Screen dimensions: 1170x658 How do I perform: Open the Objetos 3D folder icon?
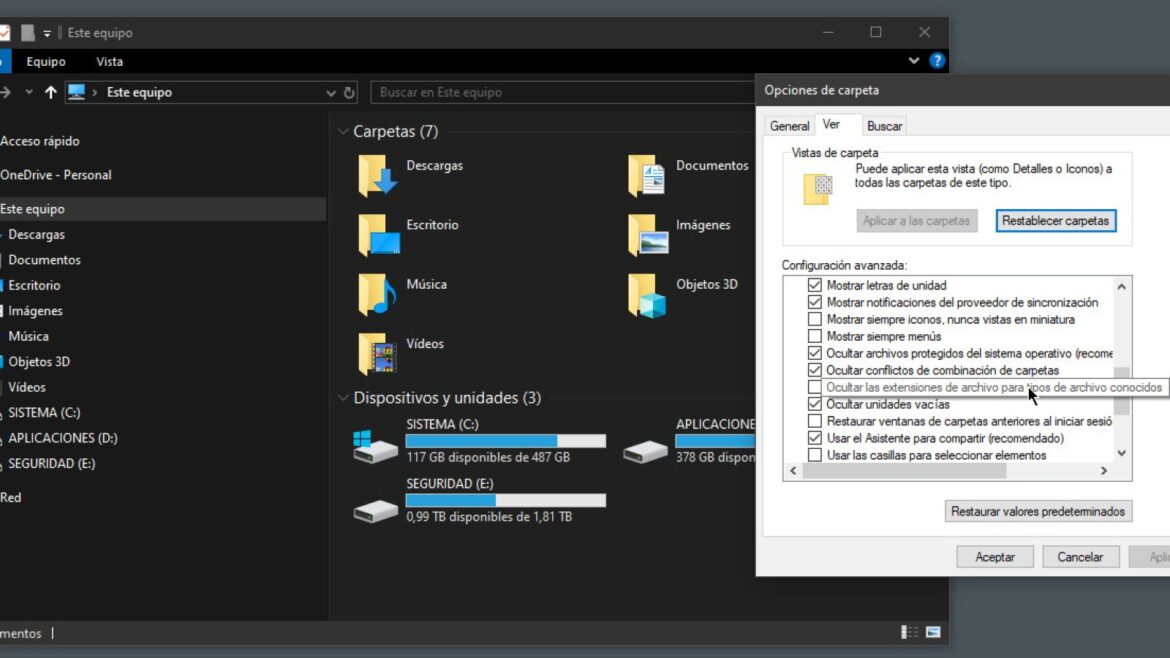tap(647, 295)
